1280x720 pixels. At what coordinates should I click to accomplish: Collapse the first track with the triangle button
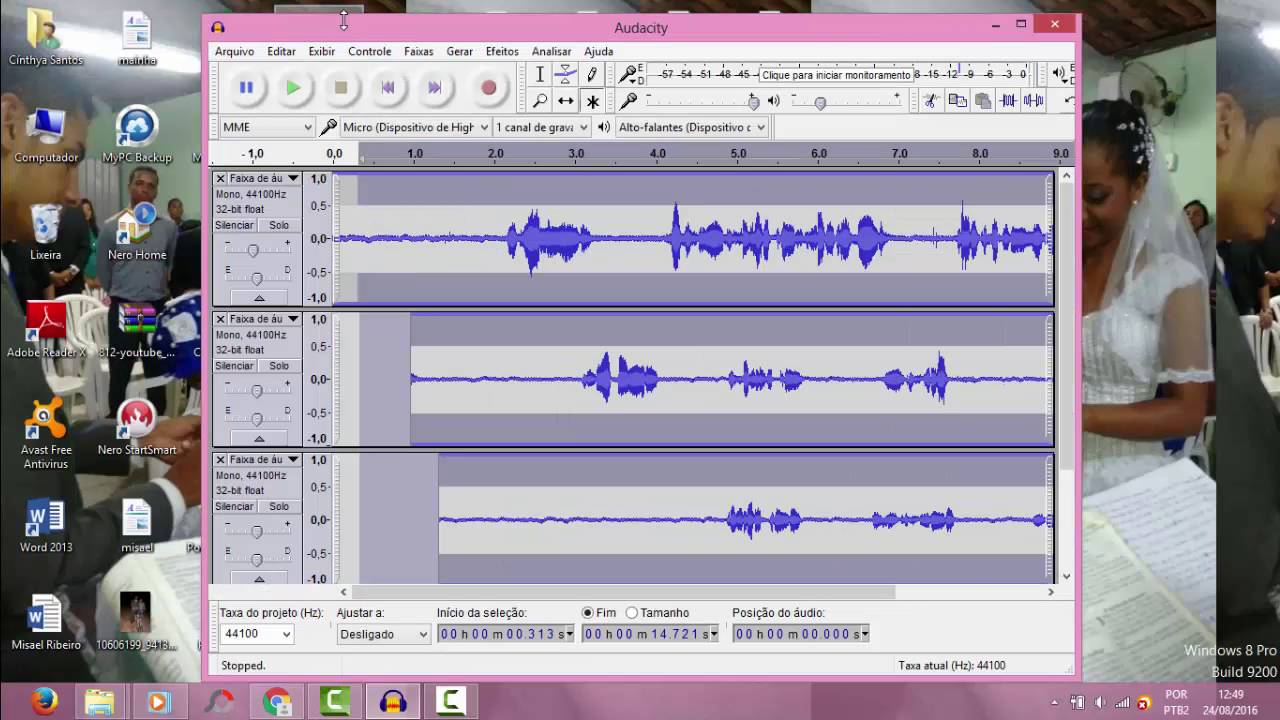point(258,298)
